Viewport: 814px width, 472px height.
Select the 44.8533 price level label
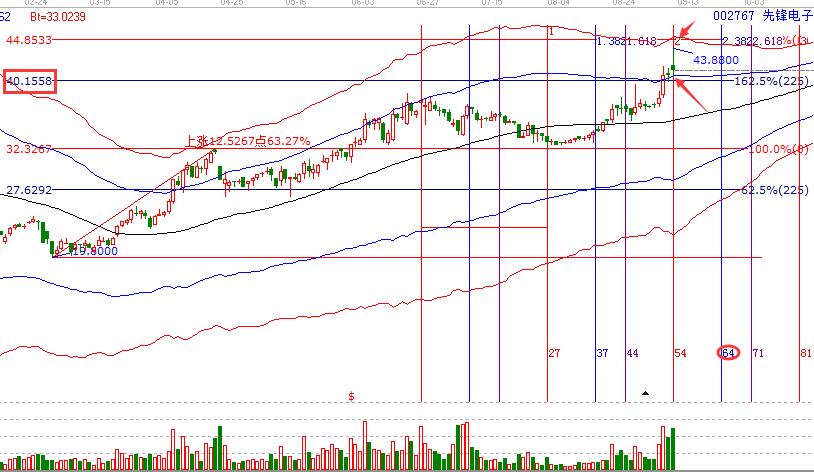coord(28,40)
